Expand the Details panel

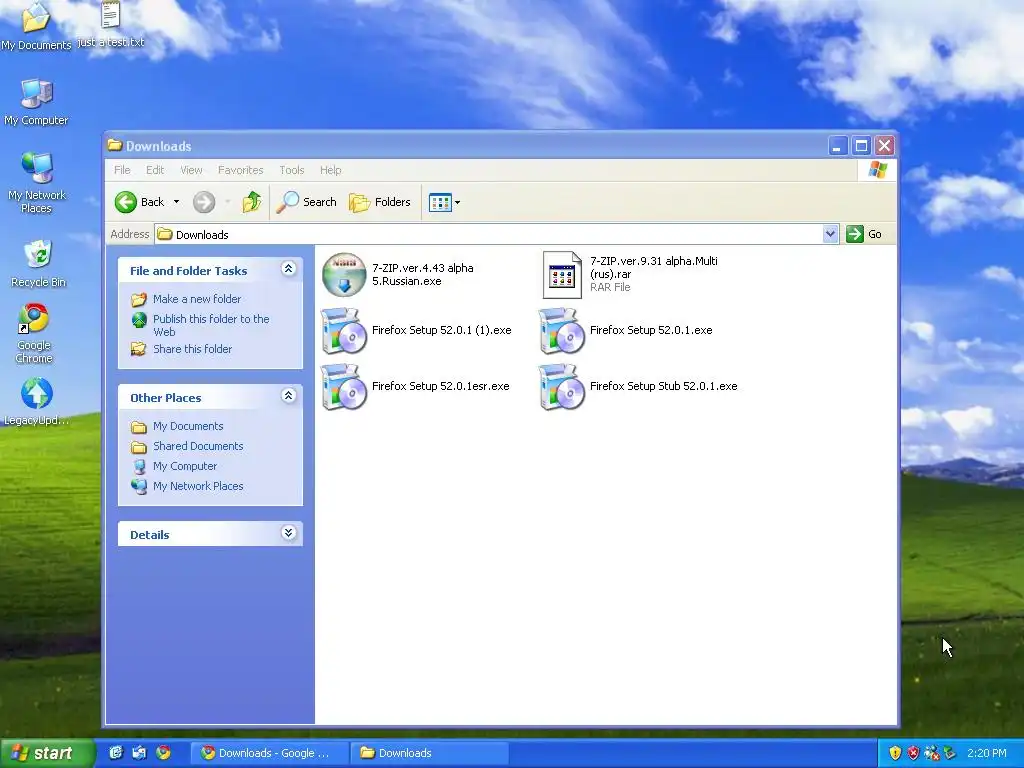pos(288,533)
